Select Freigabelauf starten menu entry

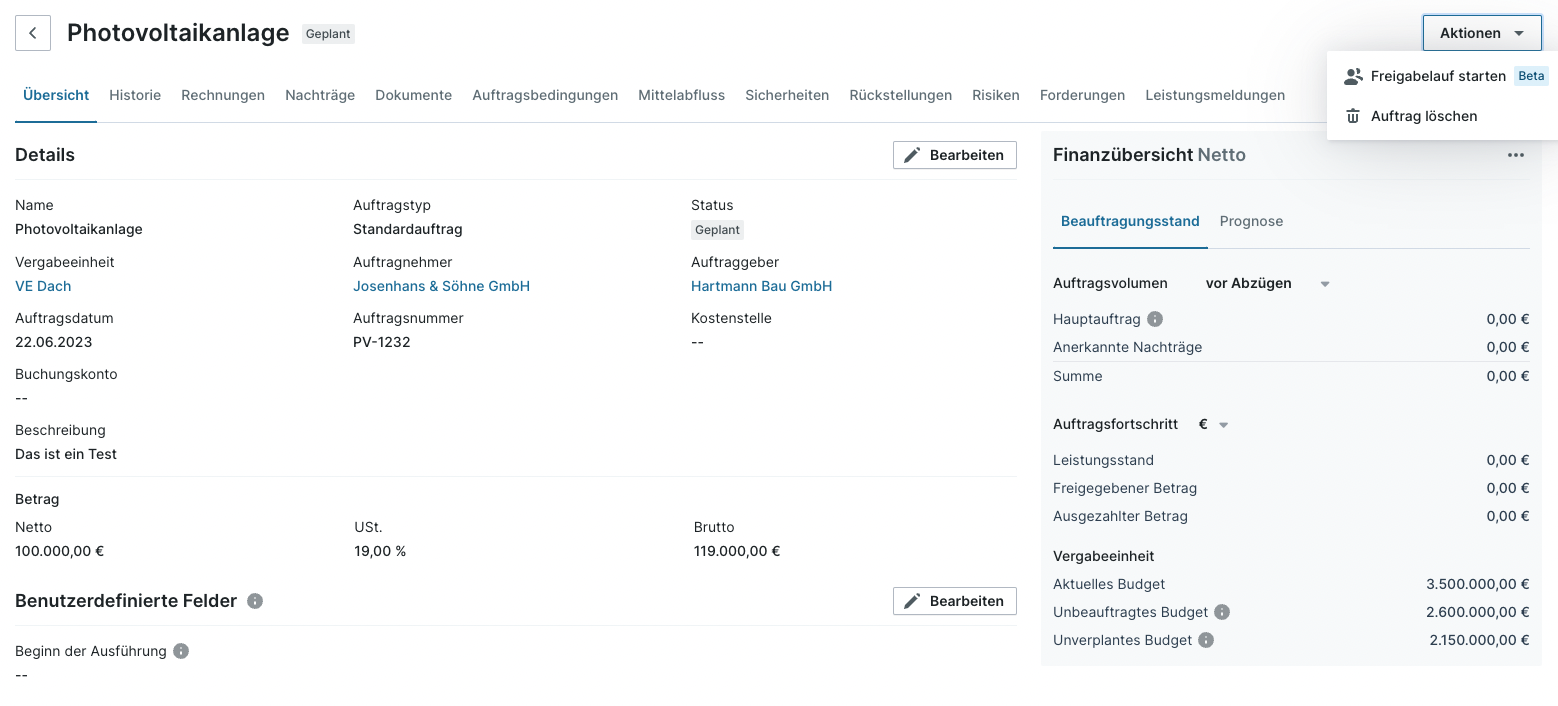tap(1437, 76)
